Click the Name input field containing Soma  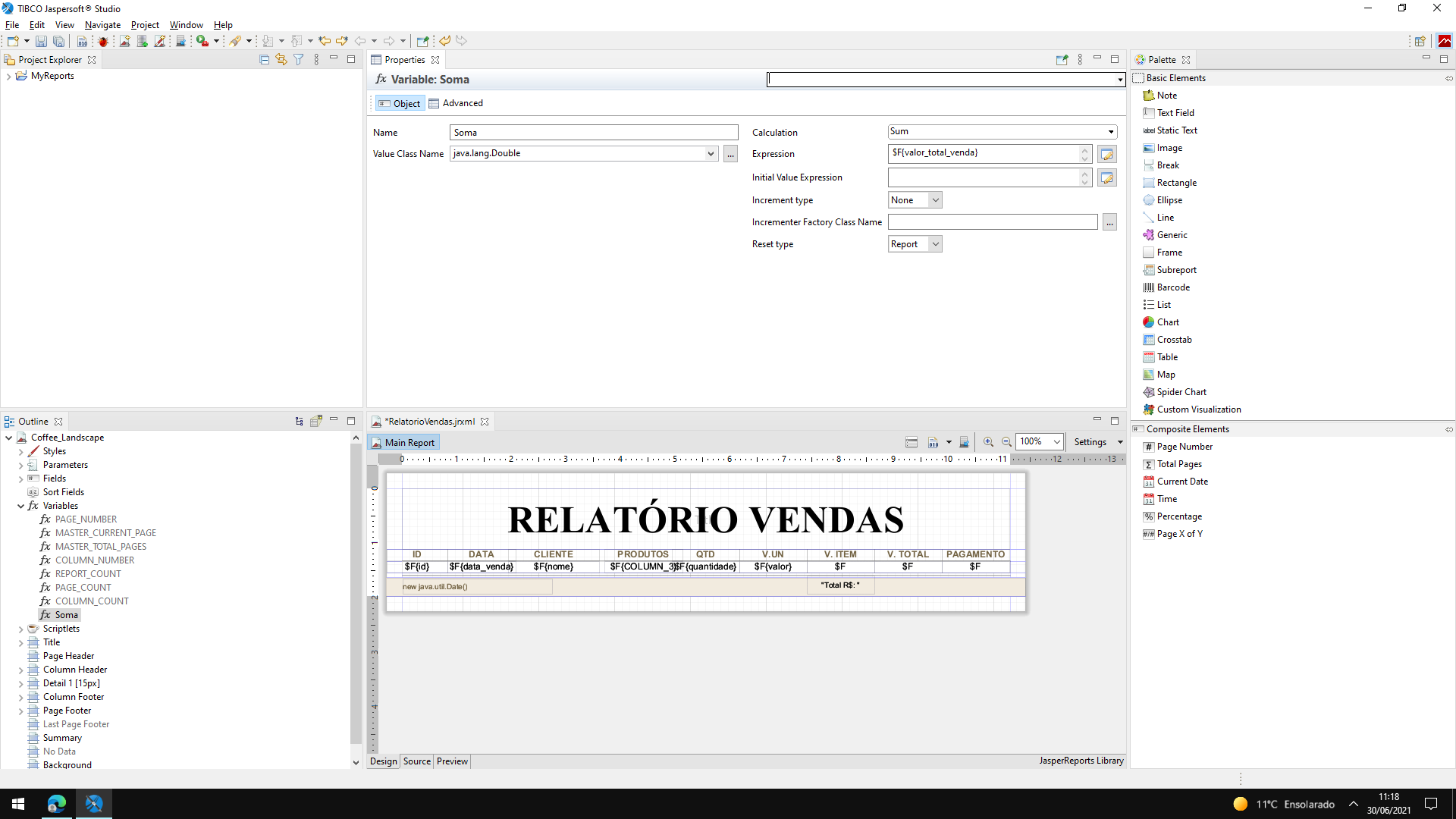tap(593, 133)
